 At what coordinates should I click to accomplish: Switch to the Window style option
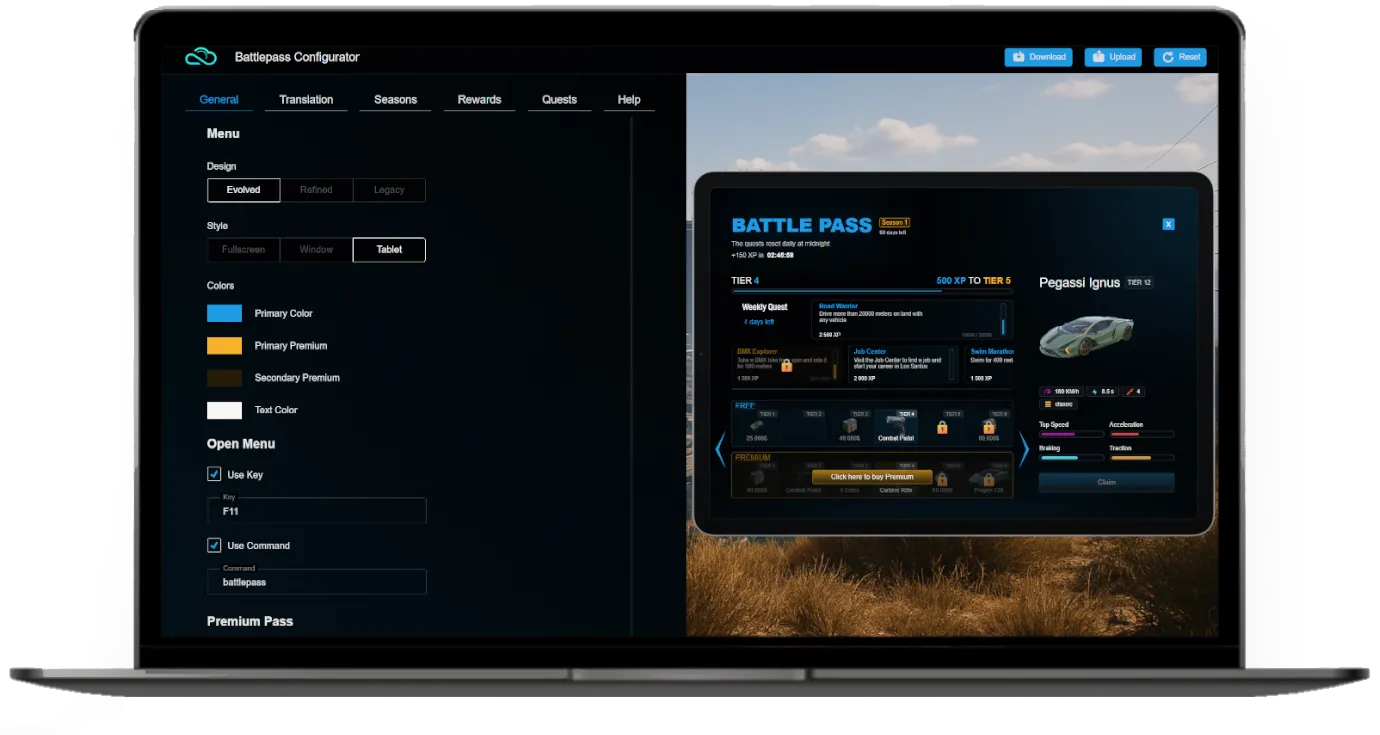click(316, 249)
